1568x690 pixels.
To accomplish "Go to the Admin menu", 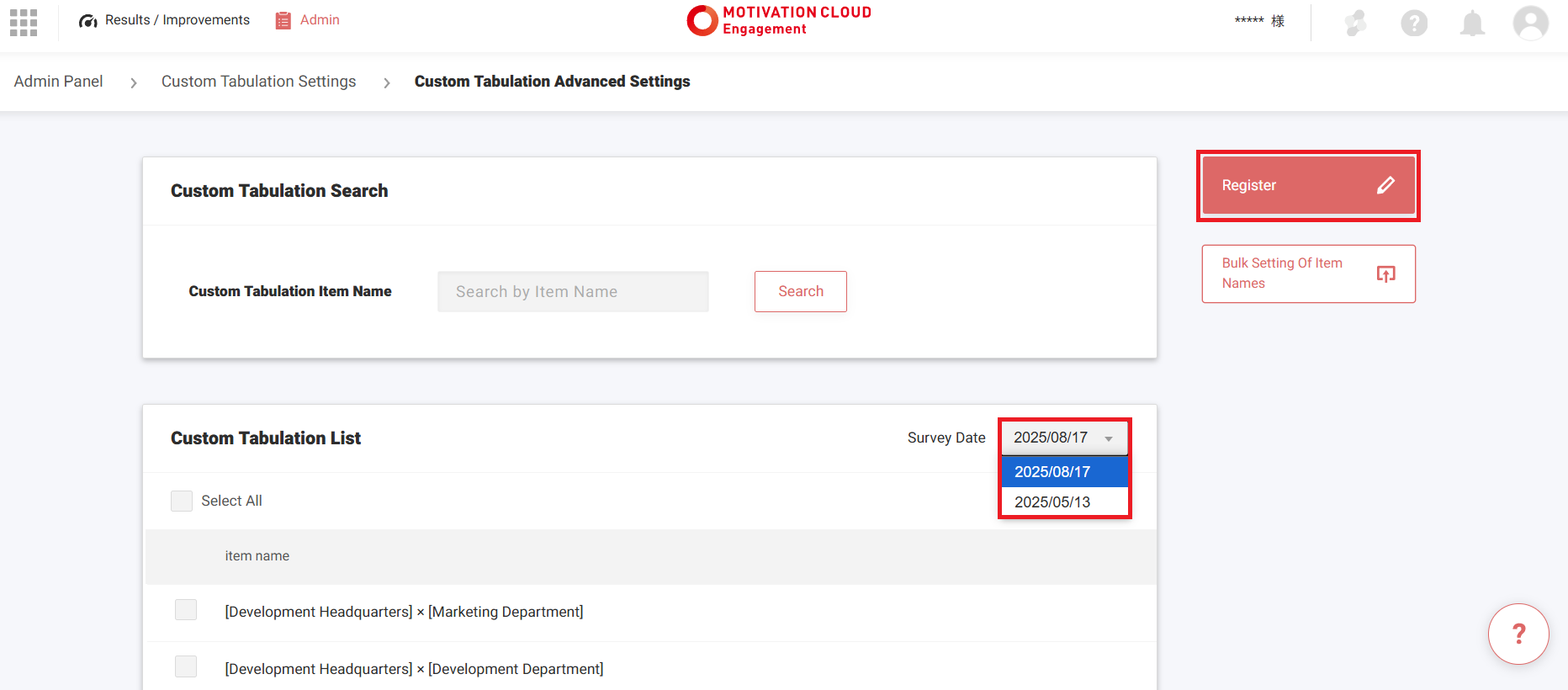I will tap(320, 20).
